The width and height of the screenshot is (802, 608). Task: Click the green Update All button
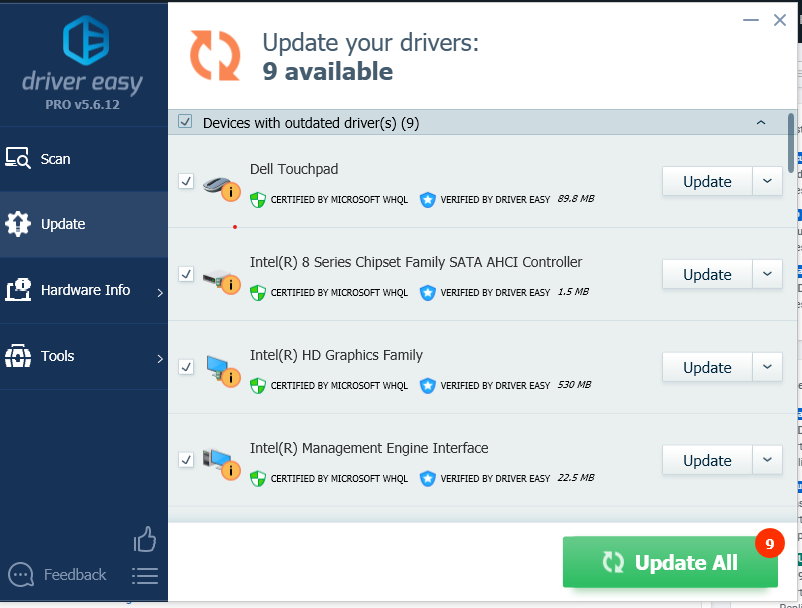[x=670, y=563]
